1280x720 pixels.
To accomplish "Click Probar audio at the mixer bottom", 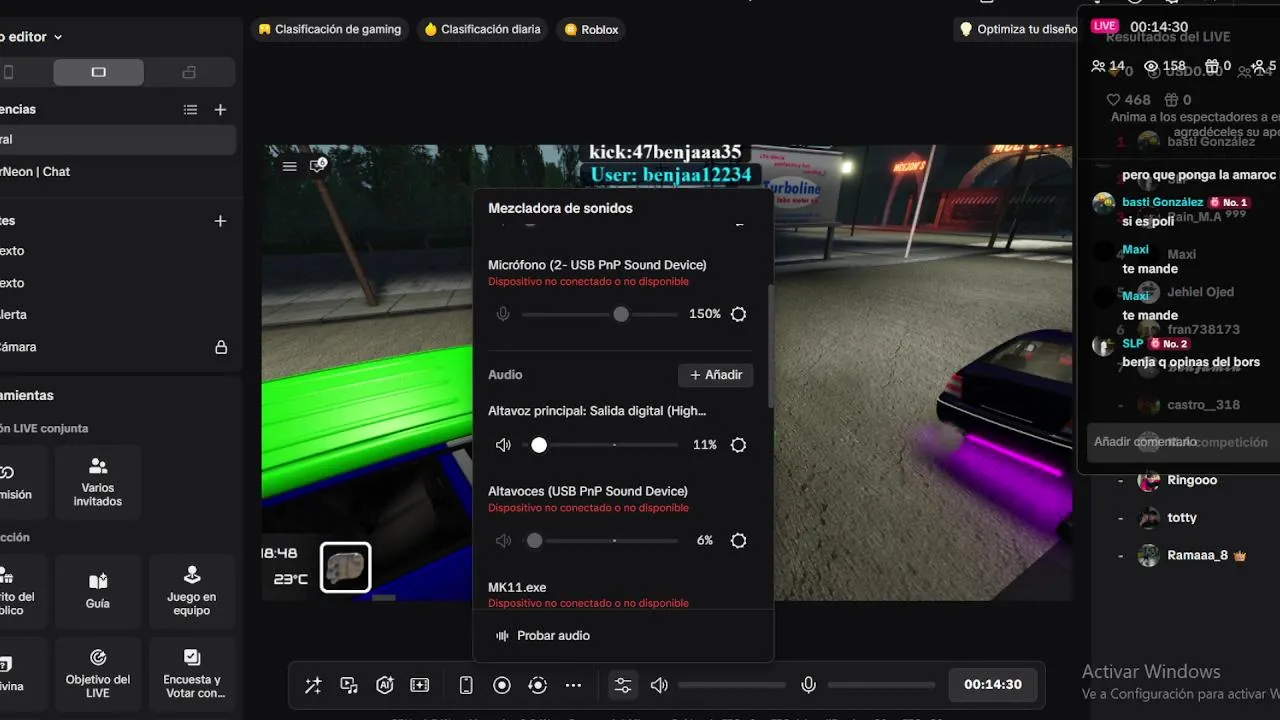I will (543, 636).
